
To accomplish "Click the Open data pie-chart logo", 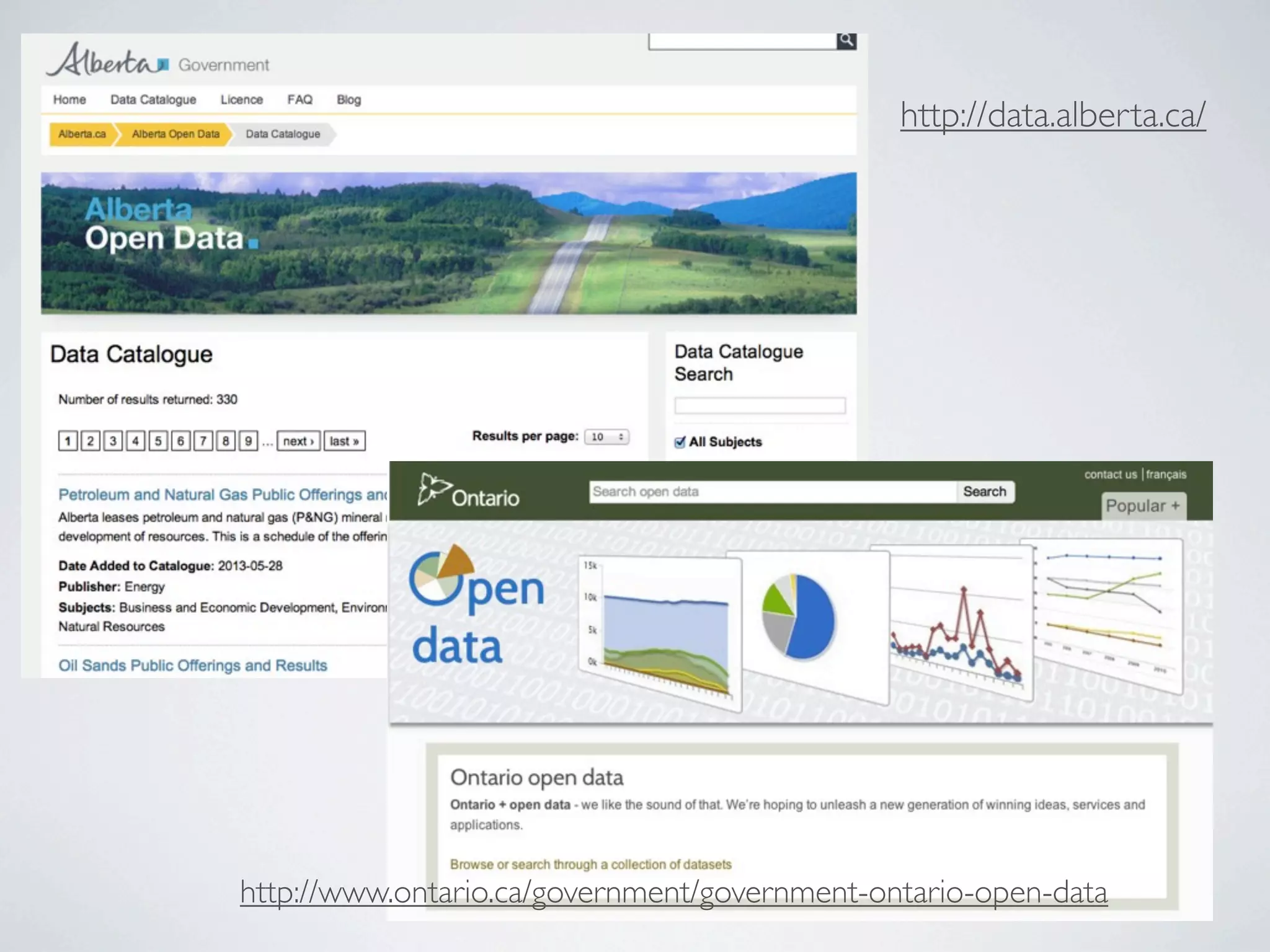I will pos(476,604).
